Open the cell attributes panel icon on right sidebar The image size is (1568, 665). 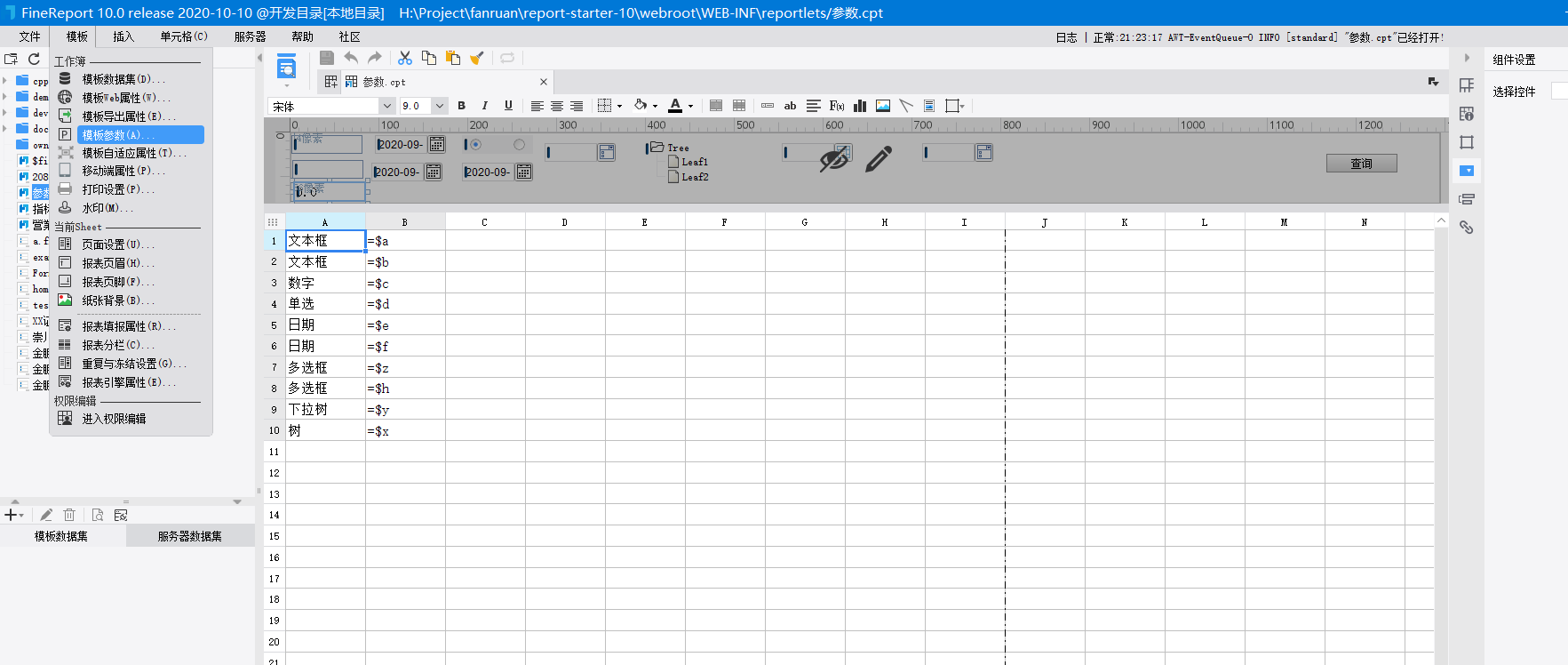point(1467,114)
